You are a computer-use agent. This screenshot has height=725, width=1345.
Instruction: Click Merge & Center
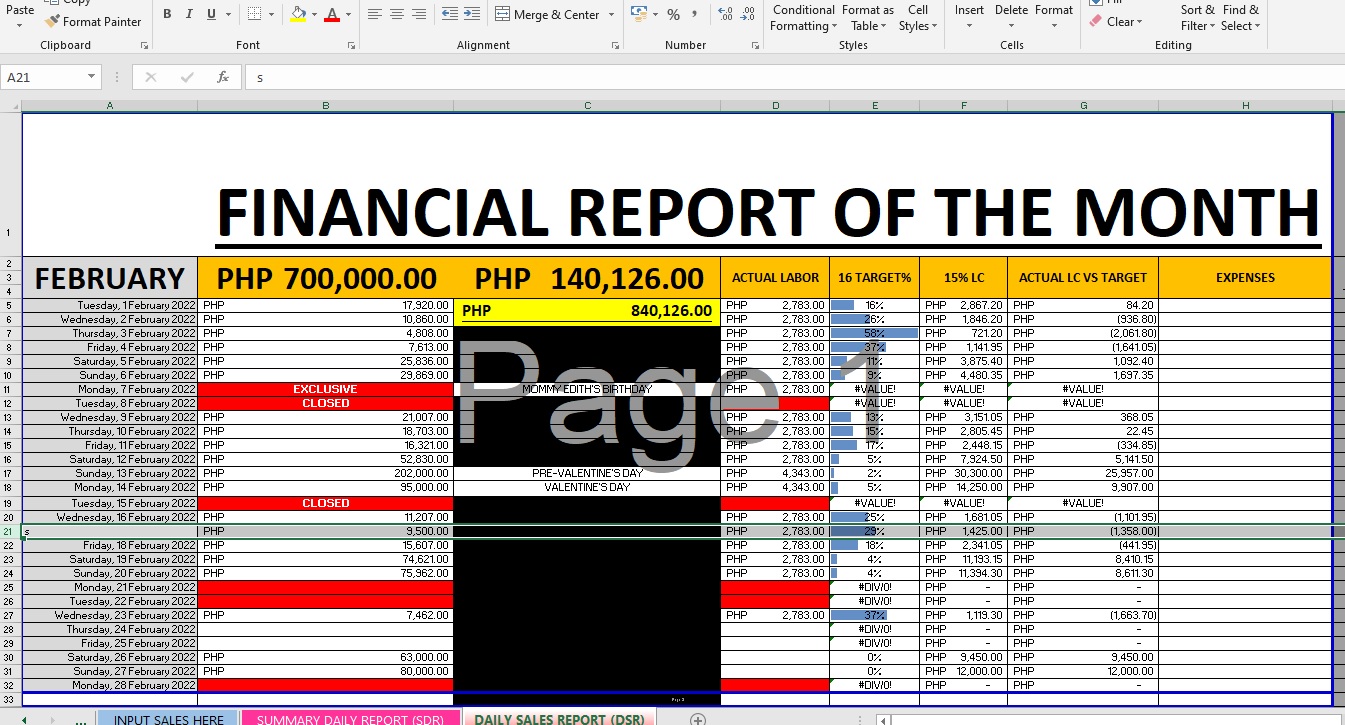coord(546,15)
